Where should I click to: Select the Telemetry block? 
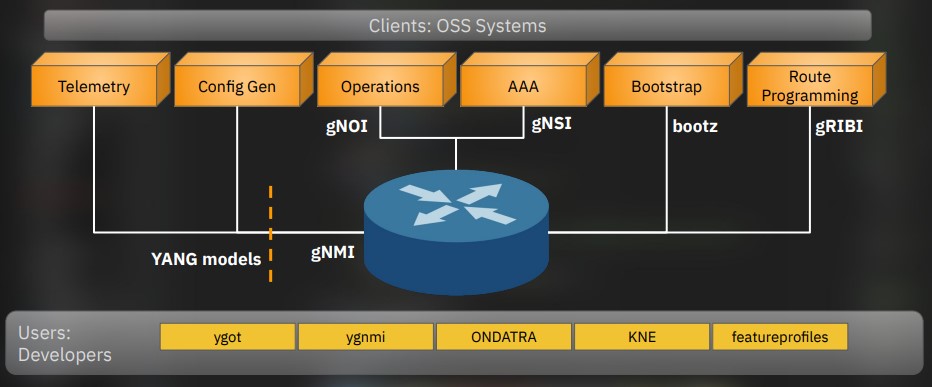(x=100, y=80)
